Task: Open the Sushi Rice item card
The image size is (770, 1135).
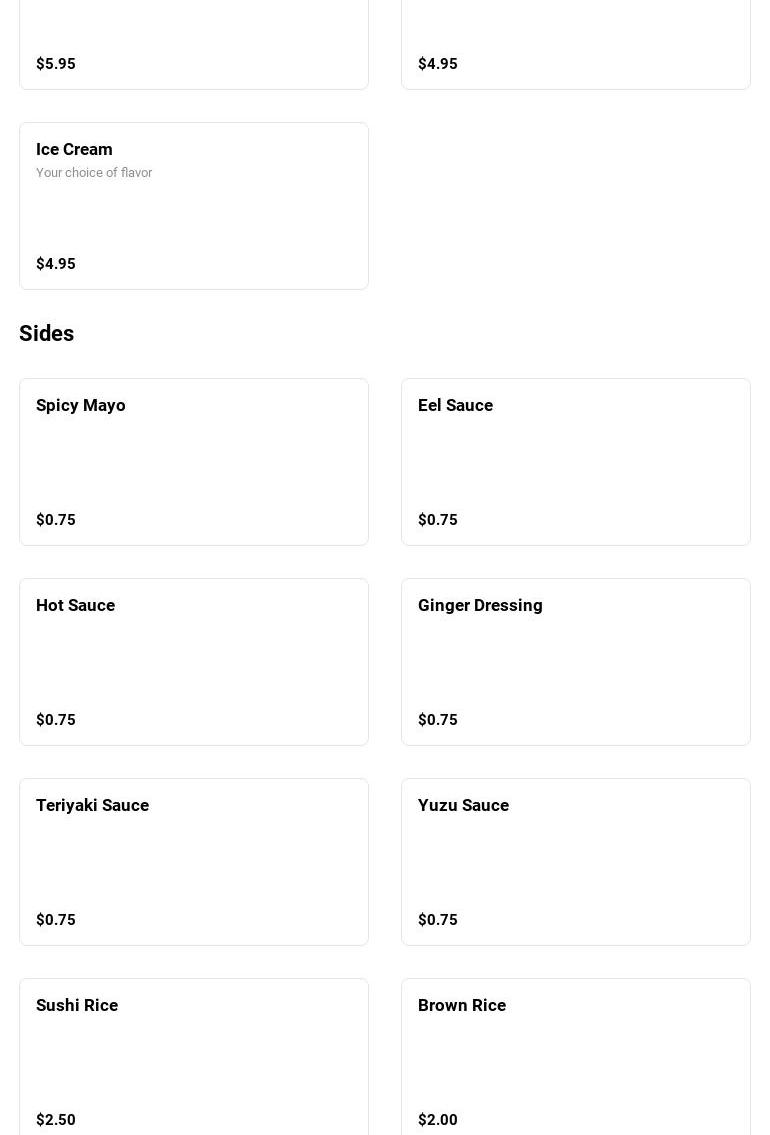Action: coord(193,1057)
